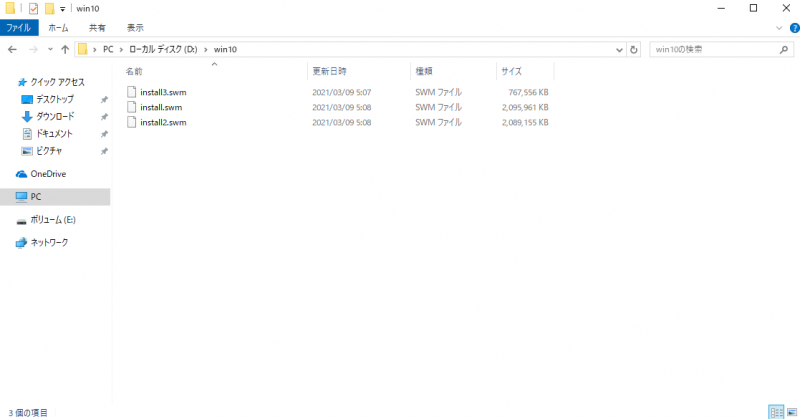
Task: Click the folder icon in address bar
Action: pyautogui.click(x=83, y=50)
